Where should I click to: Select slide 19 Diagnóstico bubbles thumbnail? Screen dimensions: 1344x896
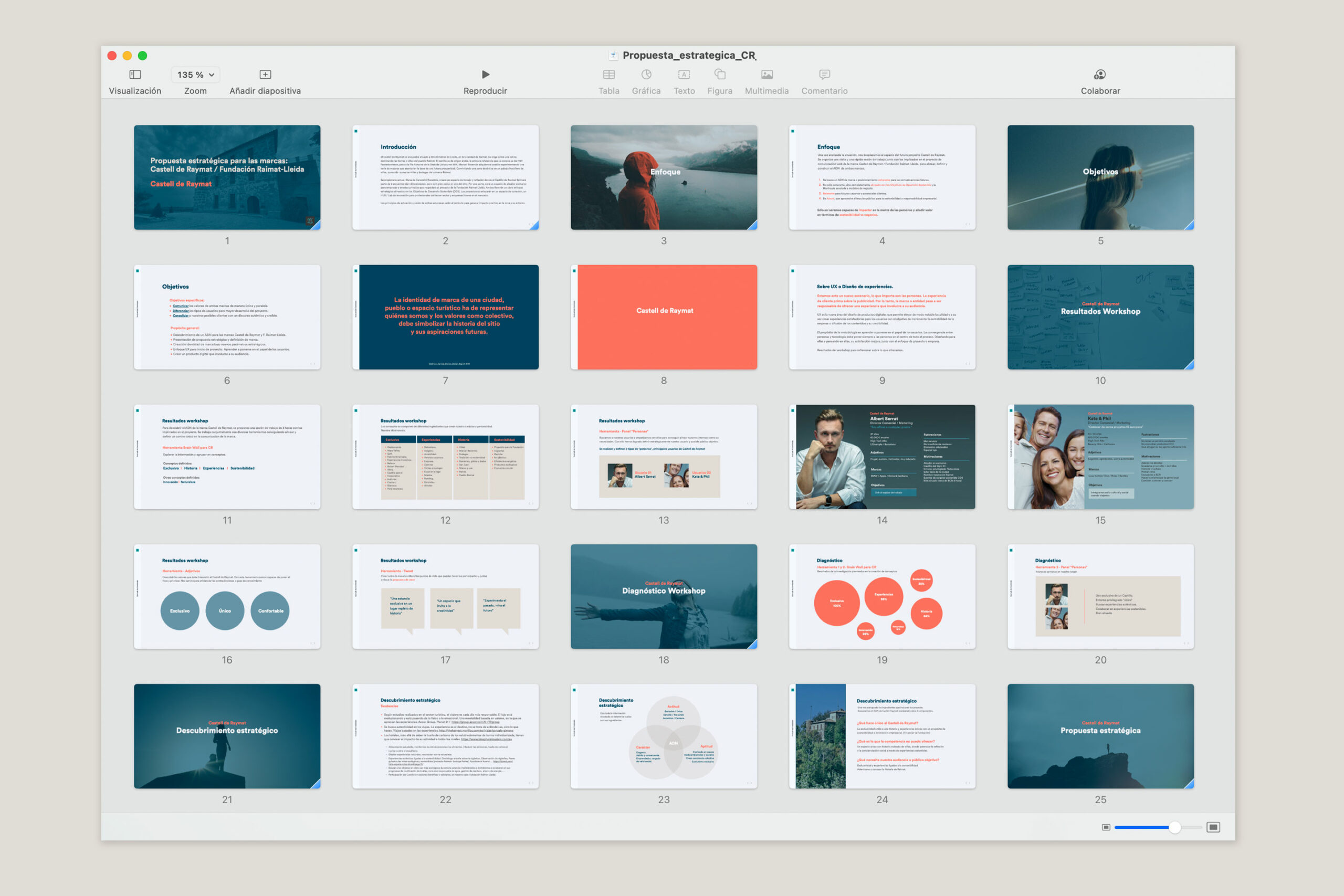point(881,596)
